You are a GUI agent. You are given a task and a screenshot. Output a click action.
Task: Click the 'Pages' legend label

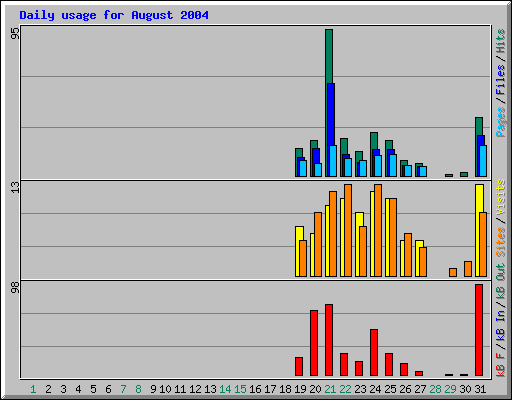point(500,122)
